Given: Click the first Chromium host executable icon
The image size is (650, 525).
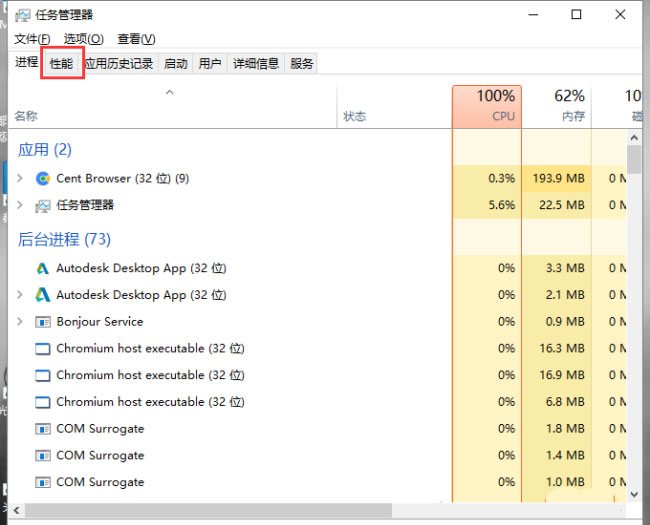Looking at the screenshot, I should click(43, 349).
